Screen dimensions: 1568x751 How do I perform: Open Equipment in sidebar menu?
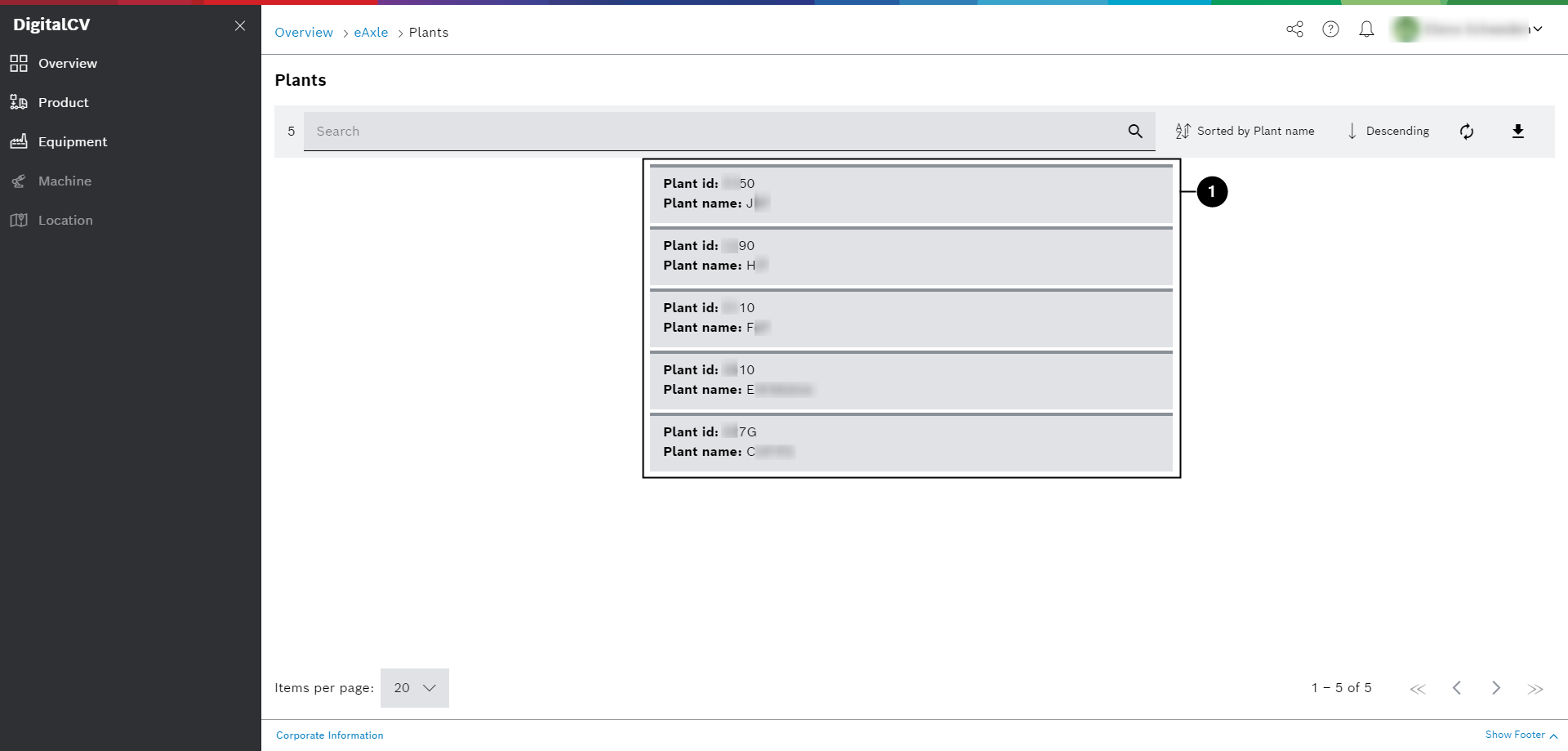72,142
